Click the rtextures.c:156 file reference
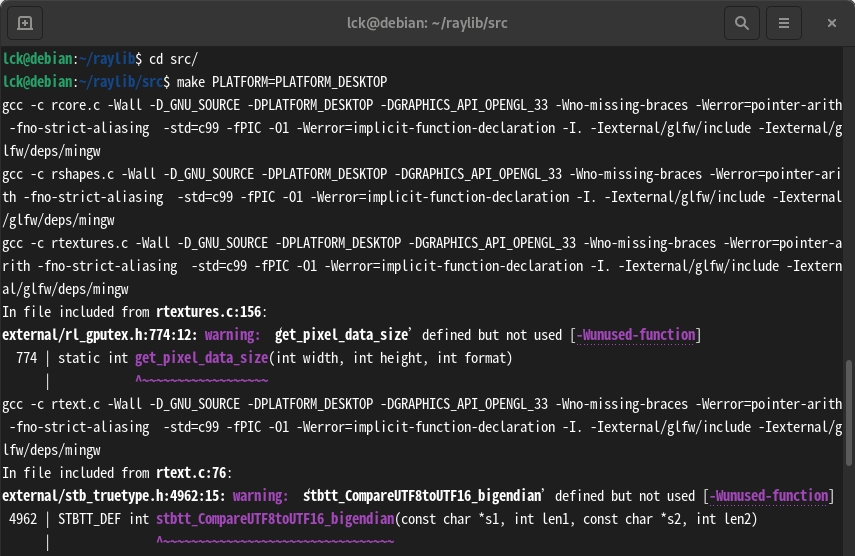 208,312
